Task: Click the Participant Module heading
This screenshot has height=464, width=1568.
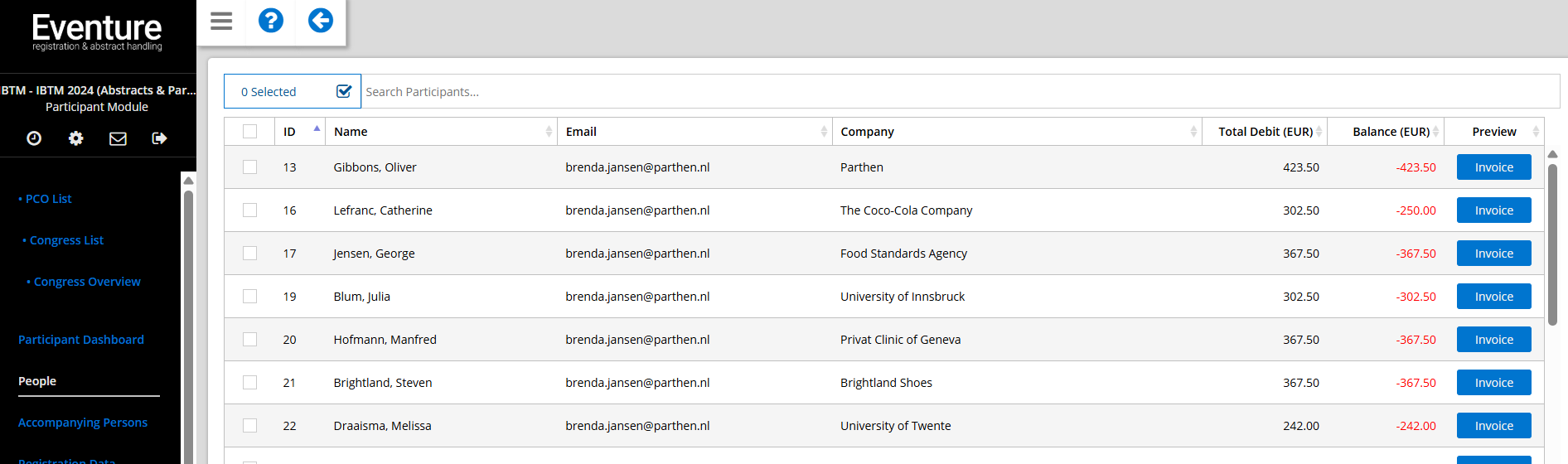Action: tap(97, 107)
